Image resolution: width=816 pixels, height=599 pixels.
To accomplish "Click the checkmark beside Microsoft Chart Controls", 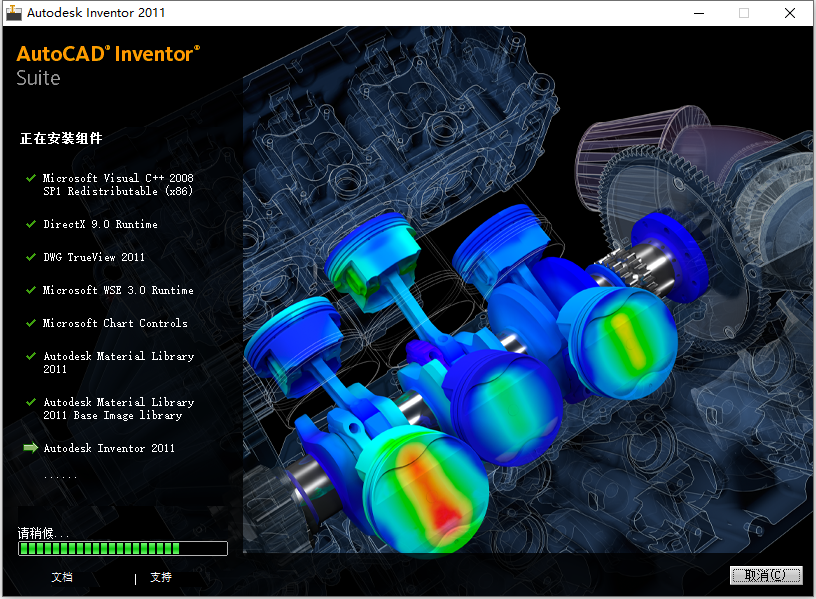I will 31,323.
